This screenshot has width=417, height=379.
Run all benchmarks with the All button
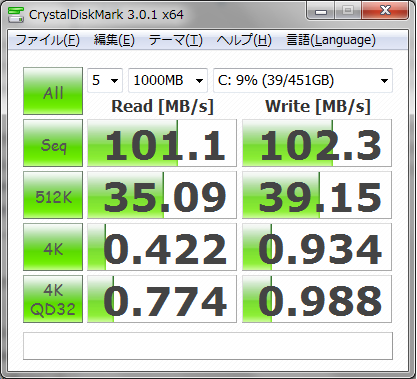click(x=53, y=91)
